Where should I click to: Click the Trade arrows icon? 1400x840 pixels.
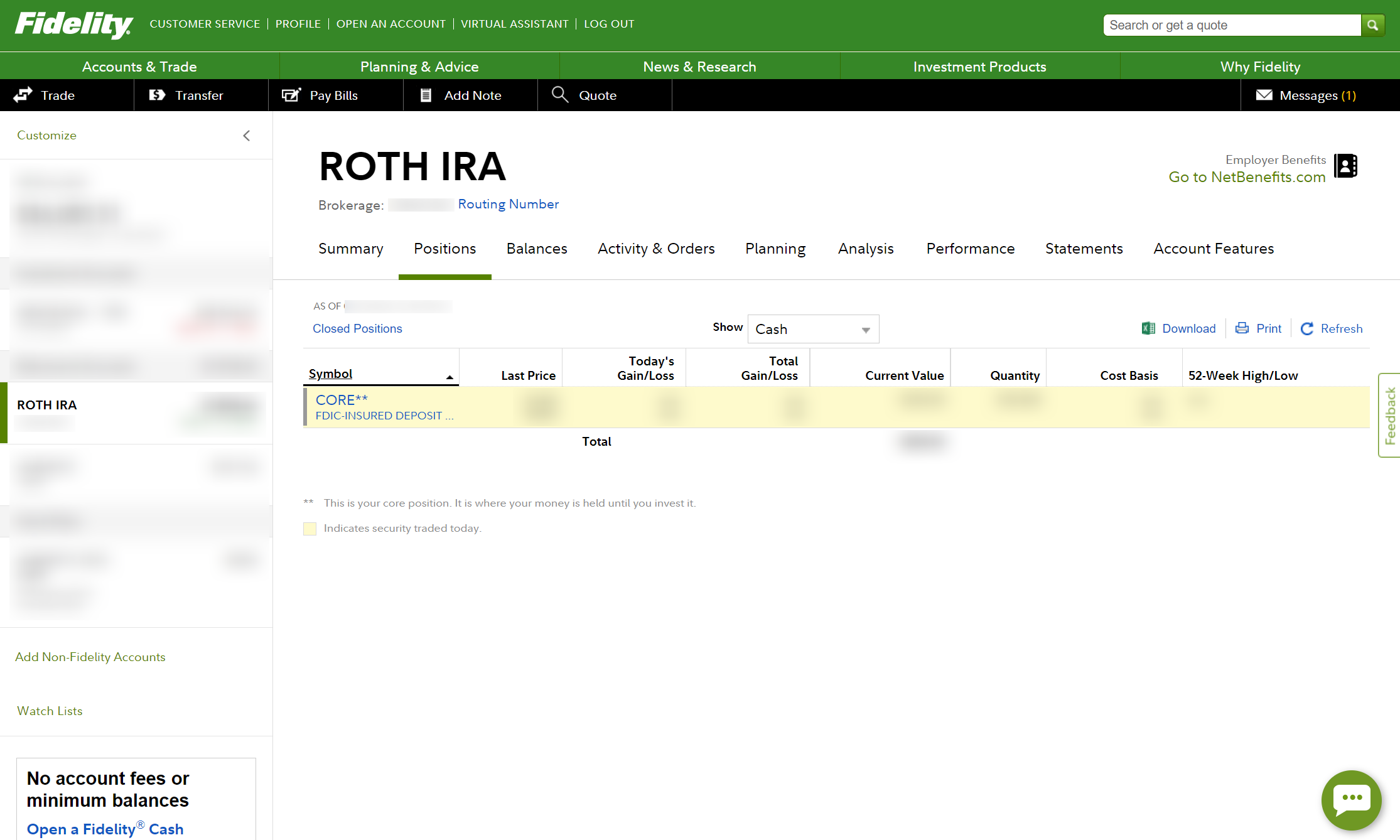pos(23,95)
